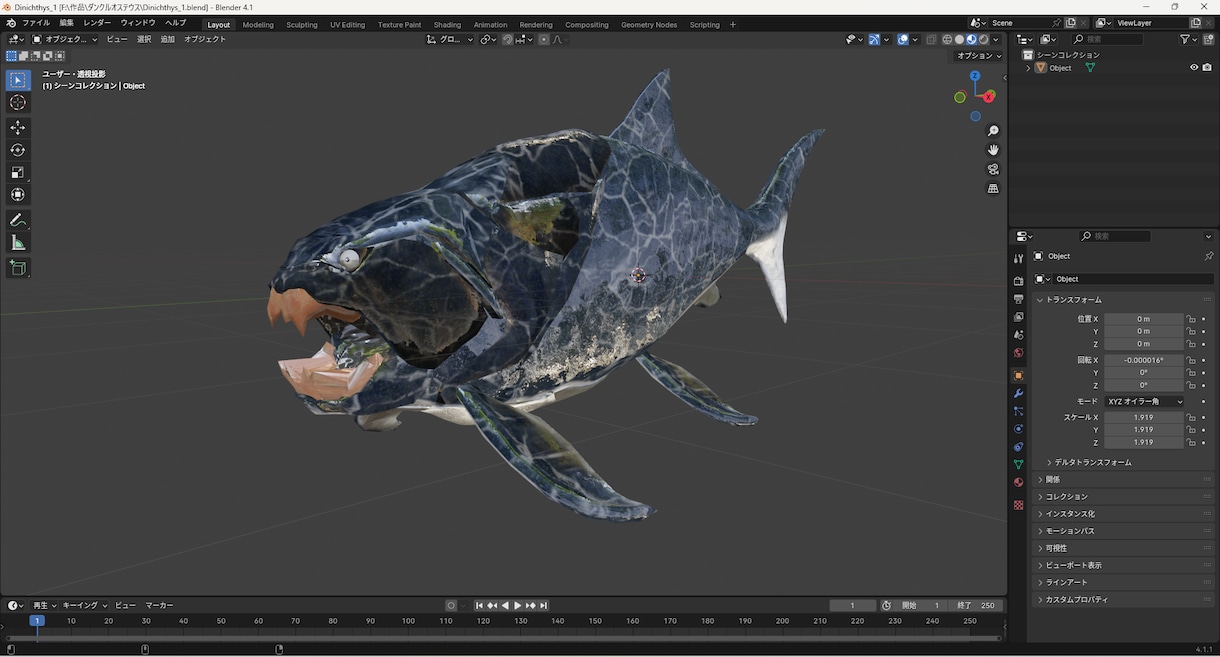Click the zoom view magnifier icon
This screenshot has height=657, width=1220.
coord(993,131)
